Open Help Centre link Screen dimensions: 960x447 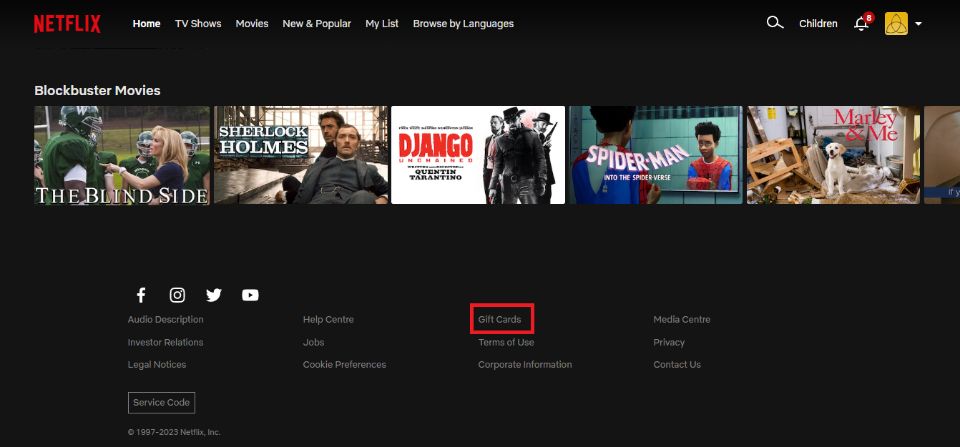point(328,320)
